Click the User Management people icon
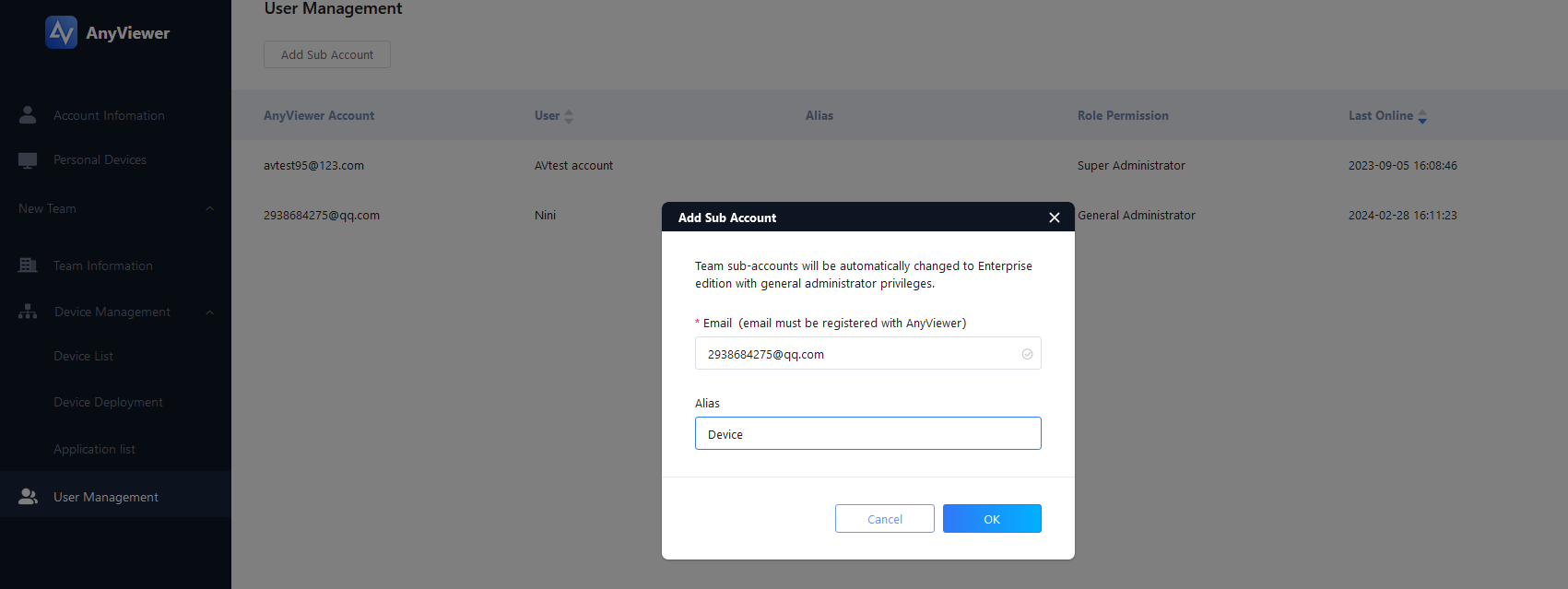Viewport: 1568px width, 589px height. (28, 497)
